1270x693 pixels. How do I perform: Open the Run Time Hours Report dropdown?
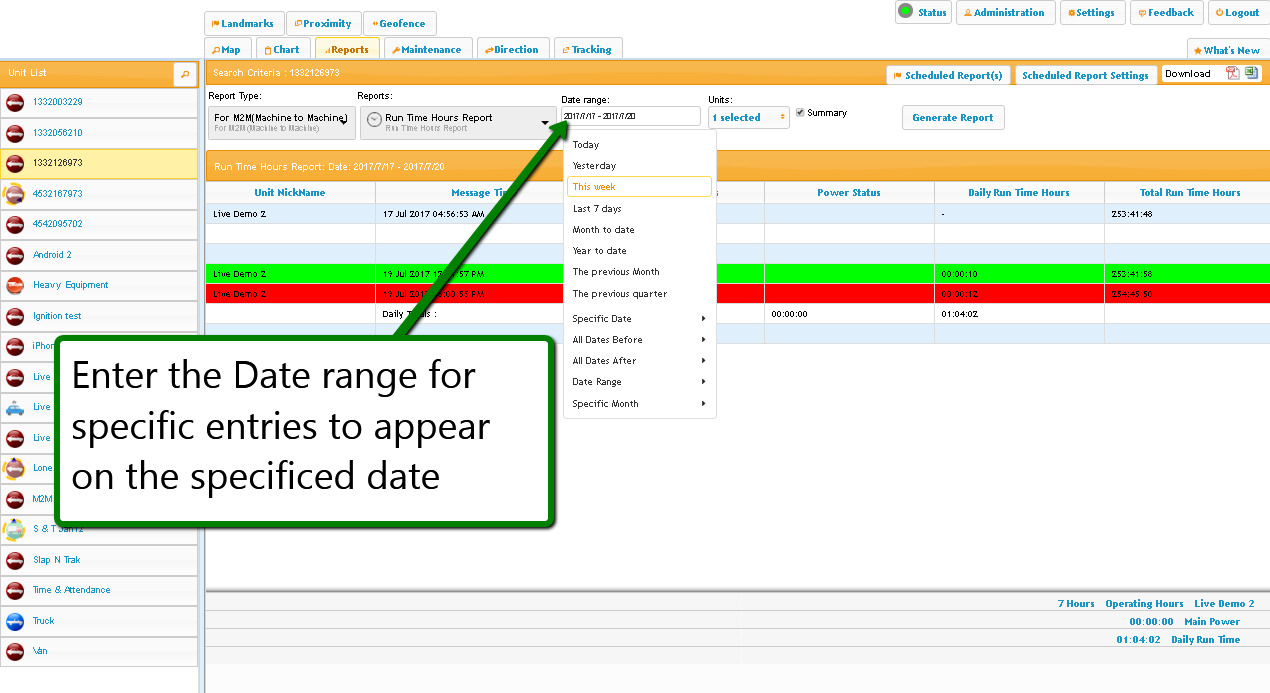point(458,123)
